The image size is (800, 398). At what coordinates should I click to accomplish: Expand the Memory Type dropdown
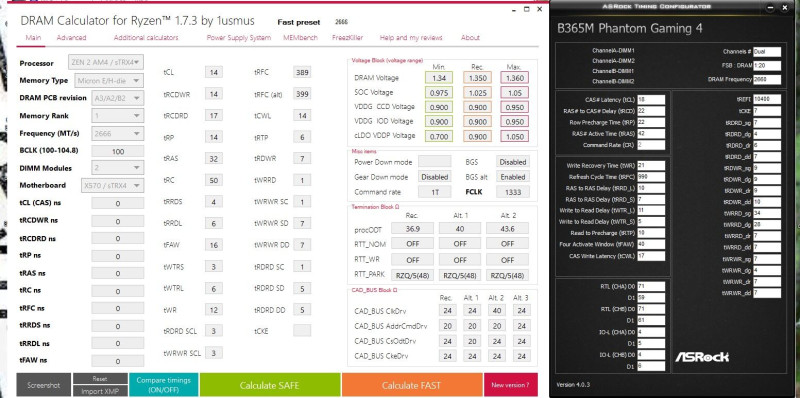[x=109, y=81]
